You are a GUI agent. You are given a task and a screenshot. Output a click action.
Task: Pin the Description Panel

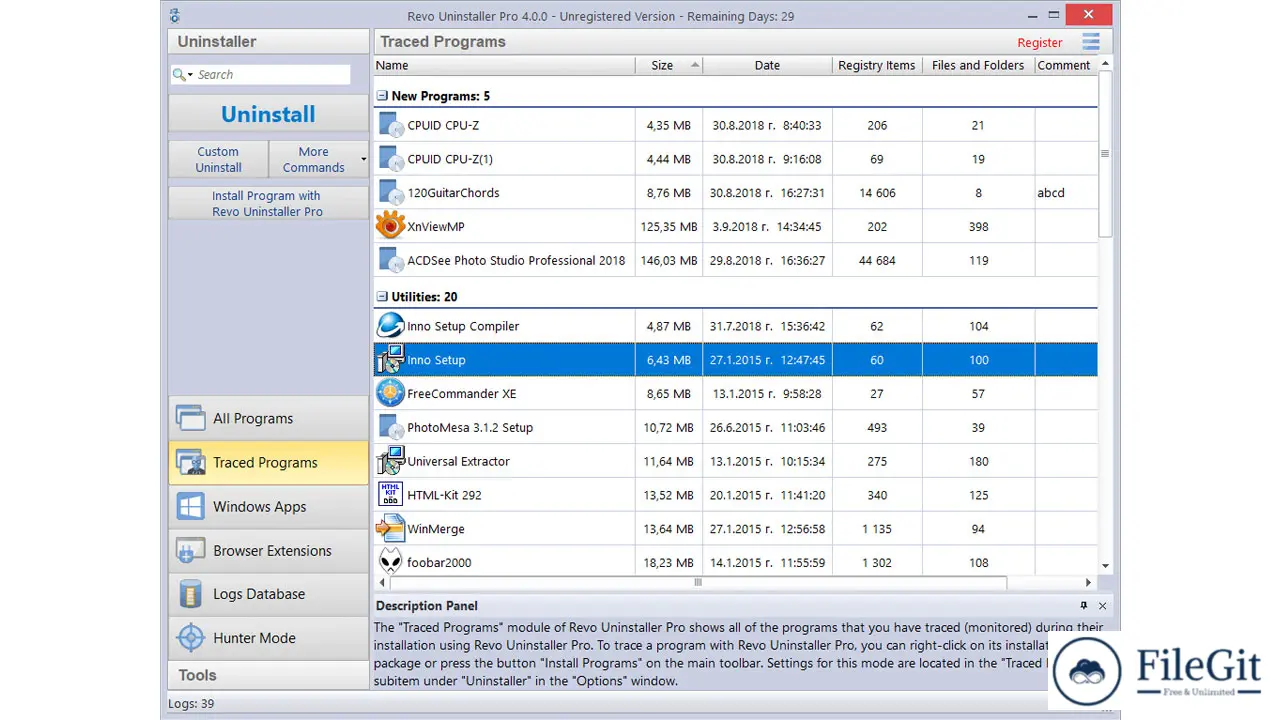coord(1084,606)
